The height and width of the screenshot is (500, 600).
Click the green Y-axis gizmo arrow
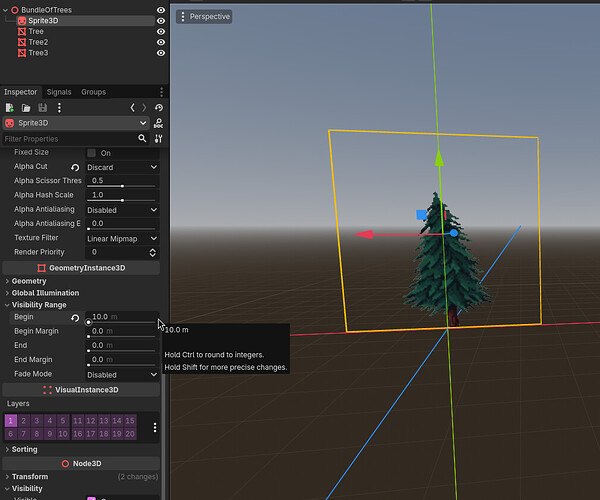click(439, 158)
